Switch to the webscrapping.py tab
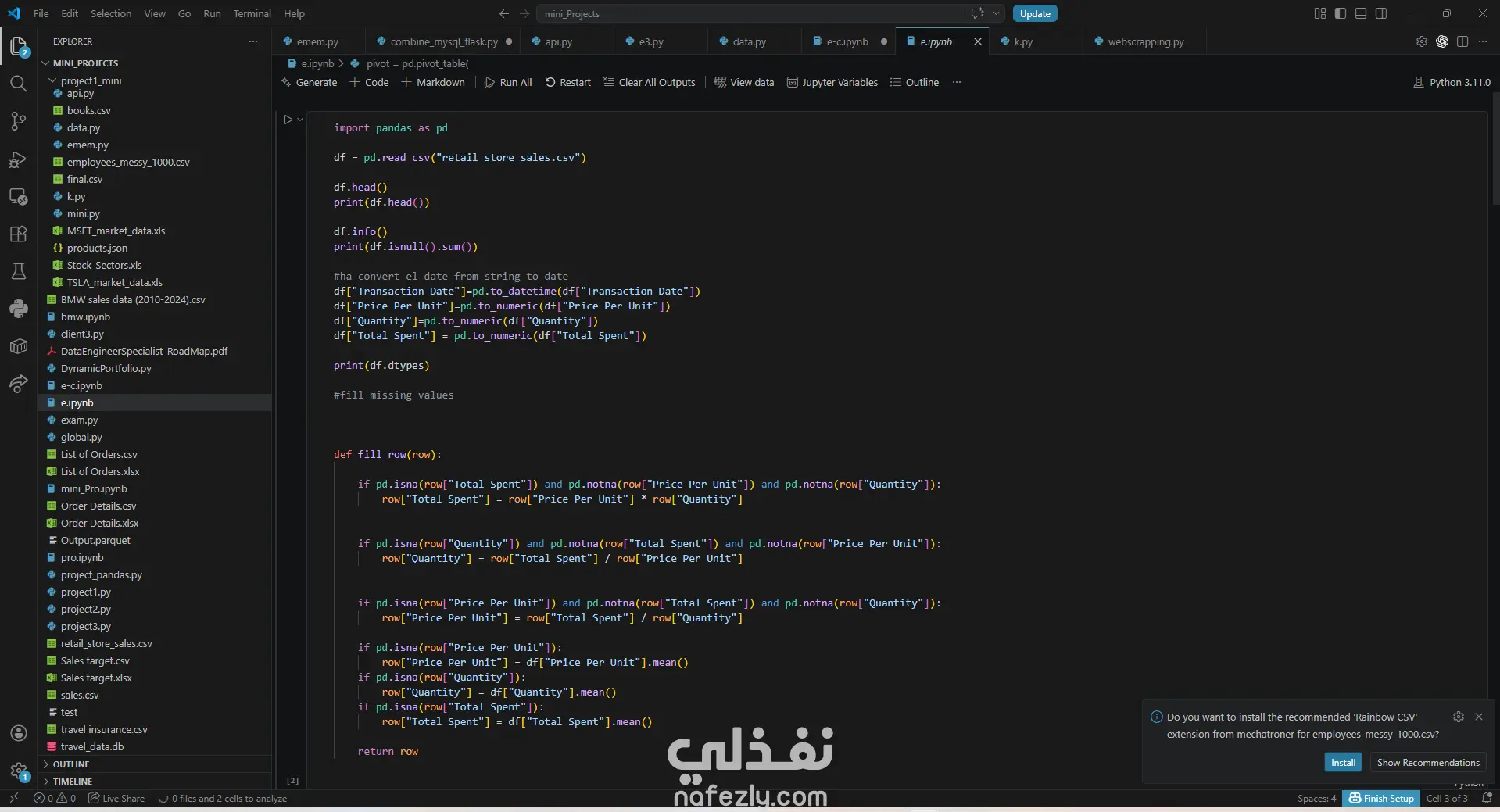1500x812 pixels. tap(1145, 41)
